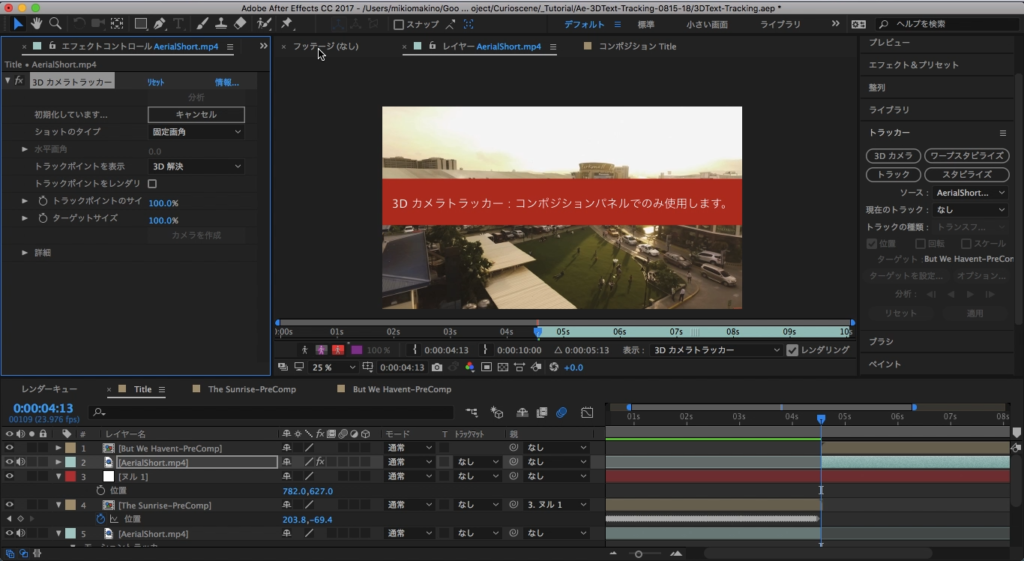Image resolution: width=1024 pixels, height=561 pixels.
Task: Click the snapshot camera icon in viewer
Action: click(x=437, y=367)
